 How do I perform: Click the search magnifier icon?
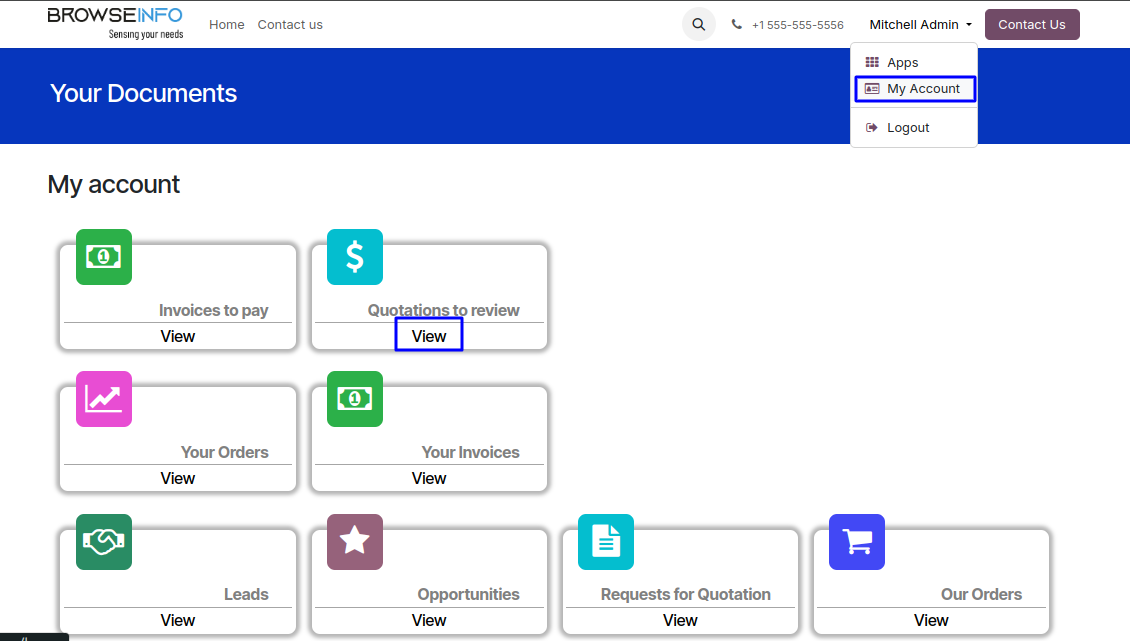point(698,25)
